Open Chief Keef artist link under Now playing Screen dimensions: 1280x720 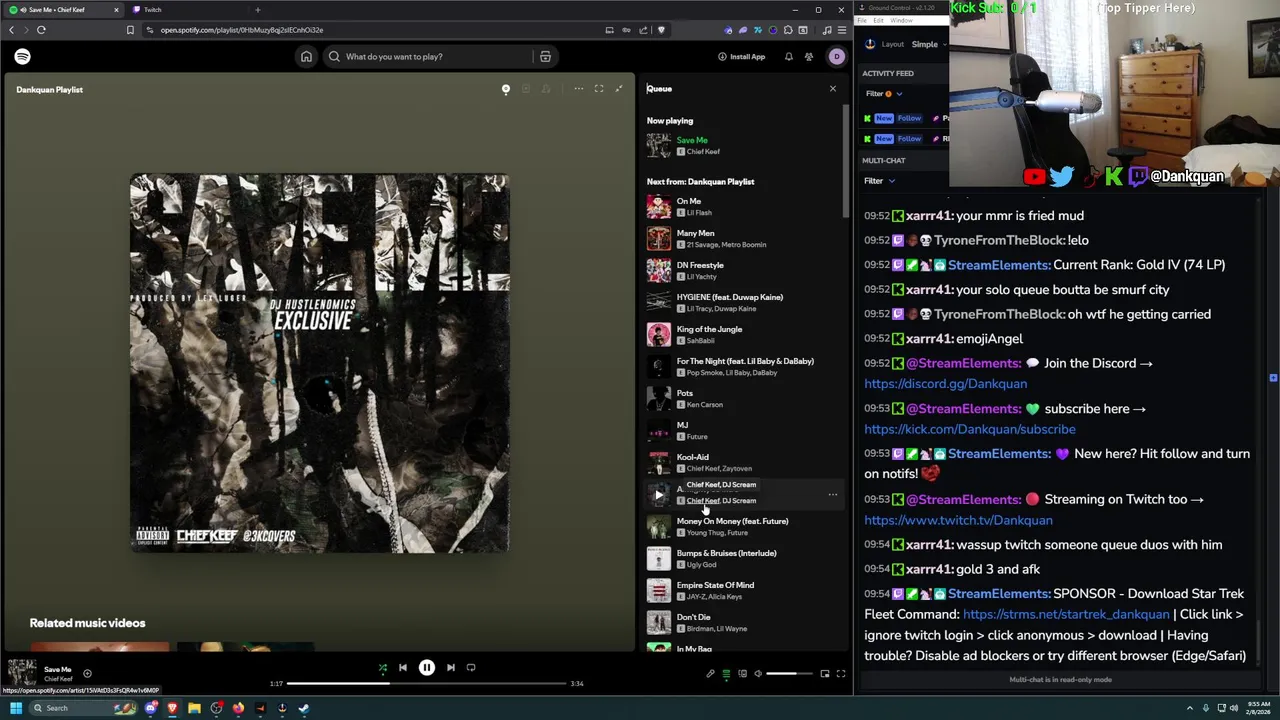tap(703, 152)
